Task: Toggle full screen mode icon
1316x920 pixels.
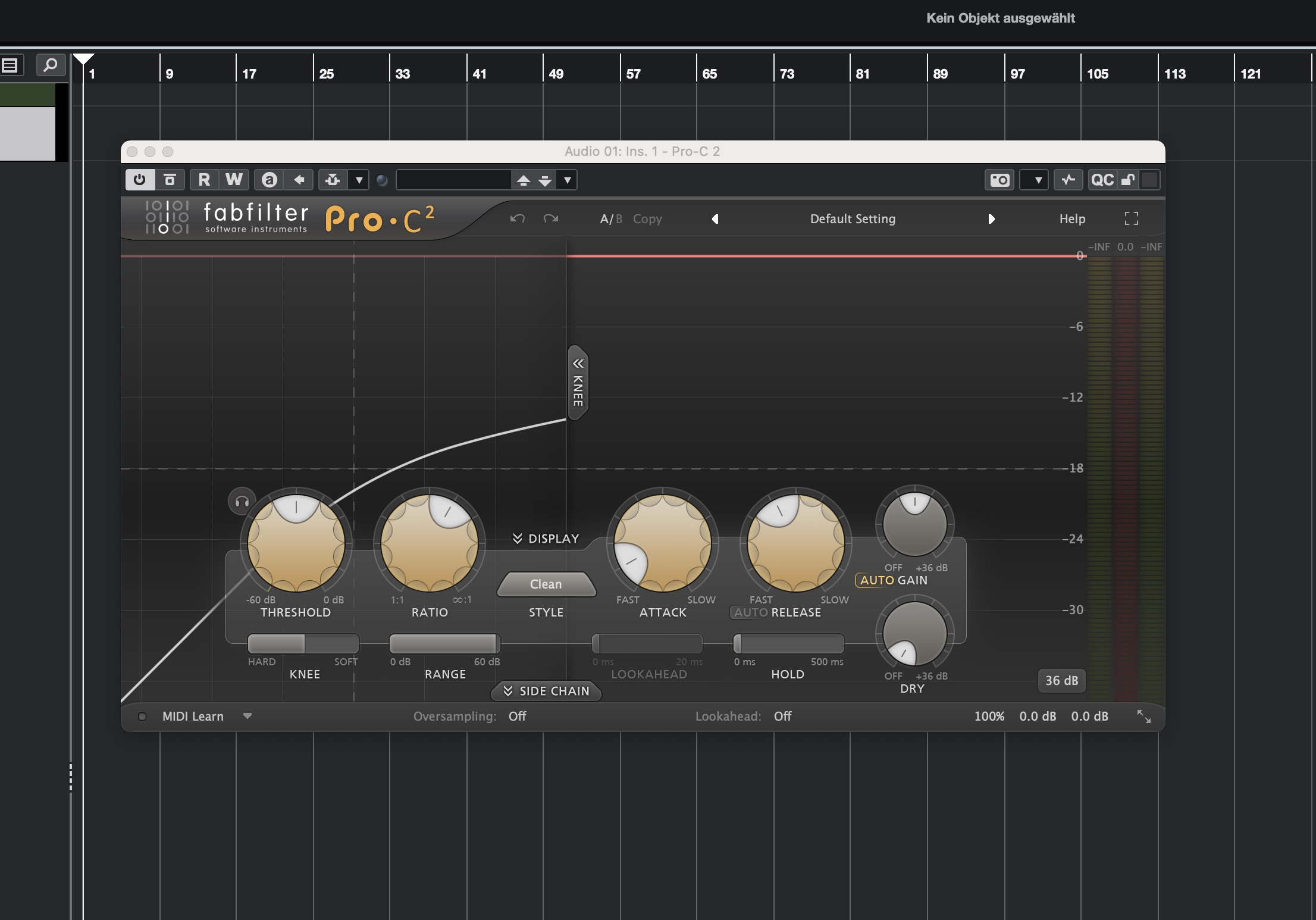Action: click(x=1132, y=218)
